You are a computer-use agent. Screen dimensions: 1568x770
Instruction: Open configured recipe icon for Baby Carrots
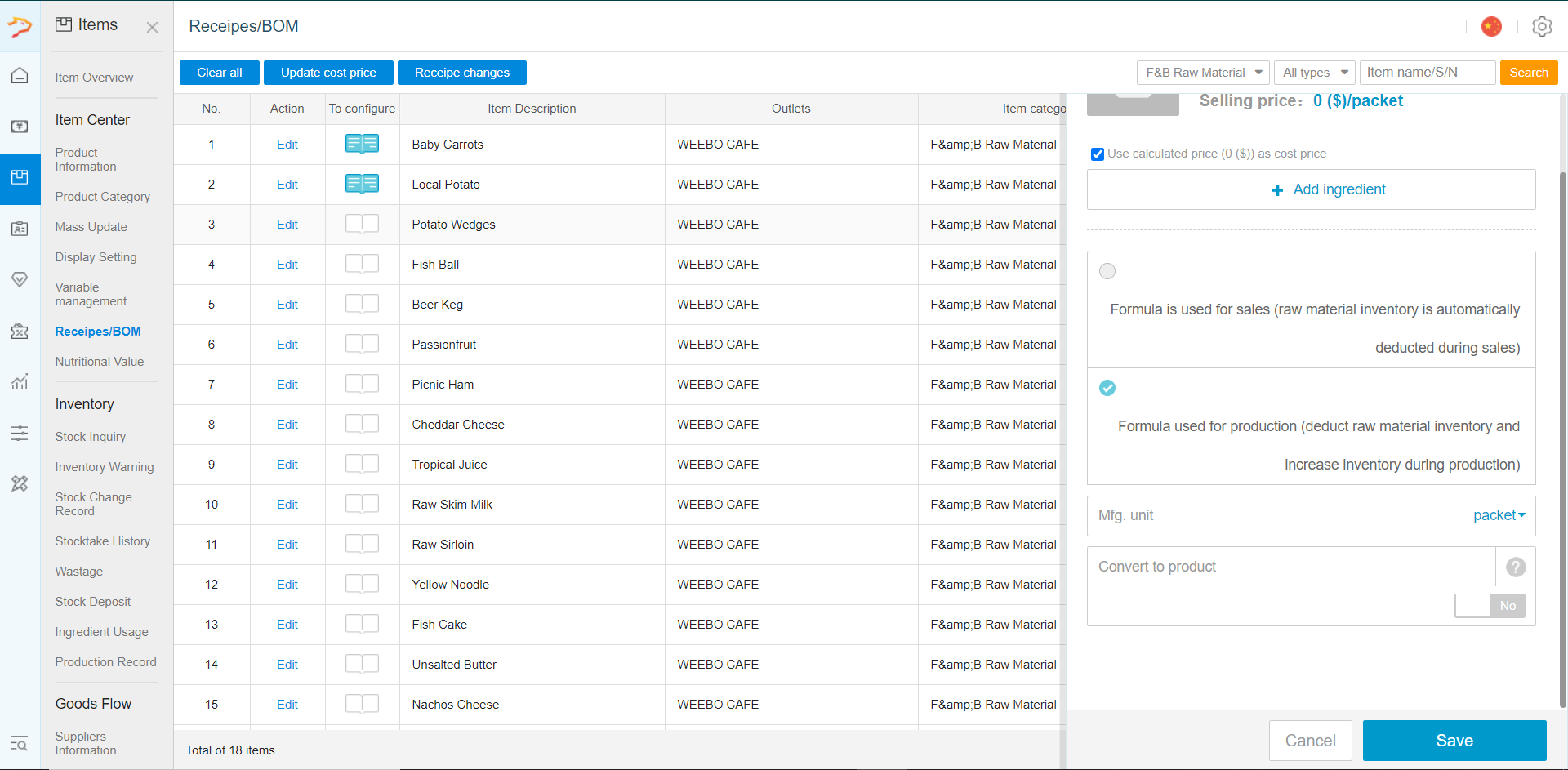(362, 145)
